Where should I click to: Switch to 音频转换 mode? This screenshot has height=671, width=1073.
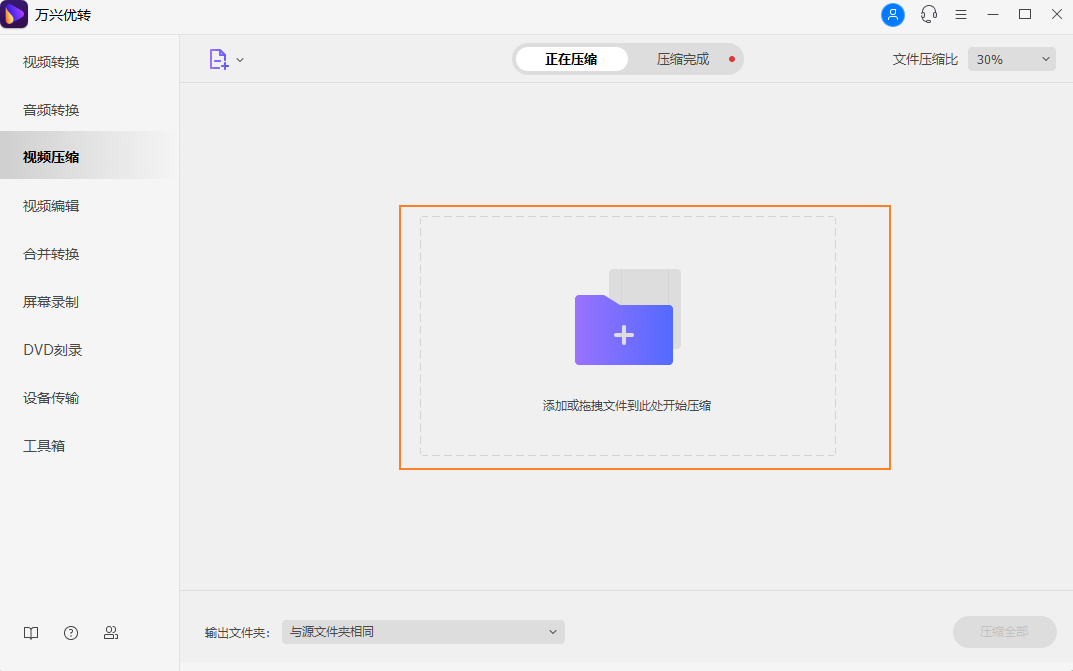pos(48,109)
